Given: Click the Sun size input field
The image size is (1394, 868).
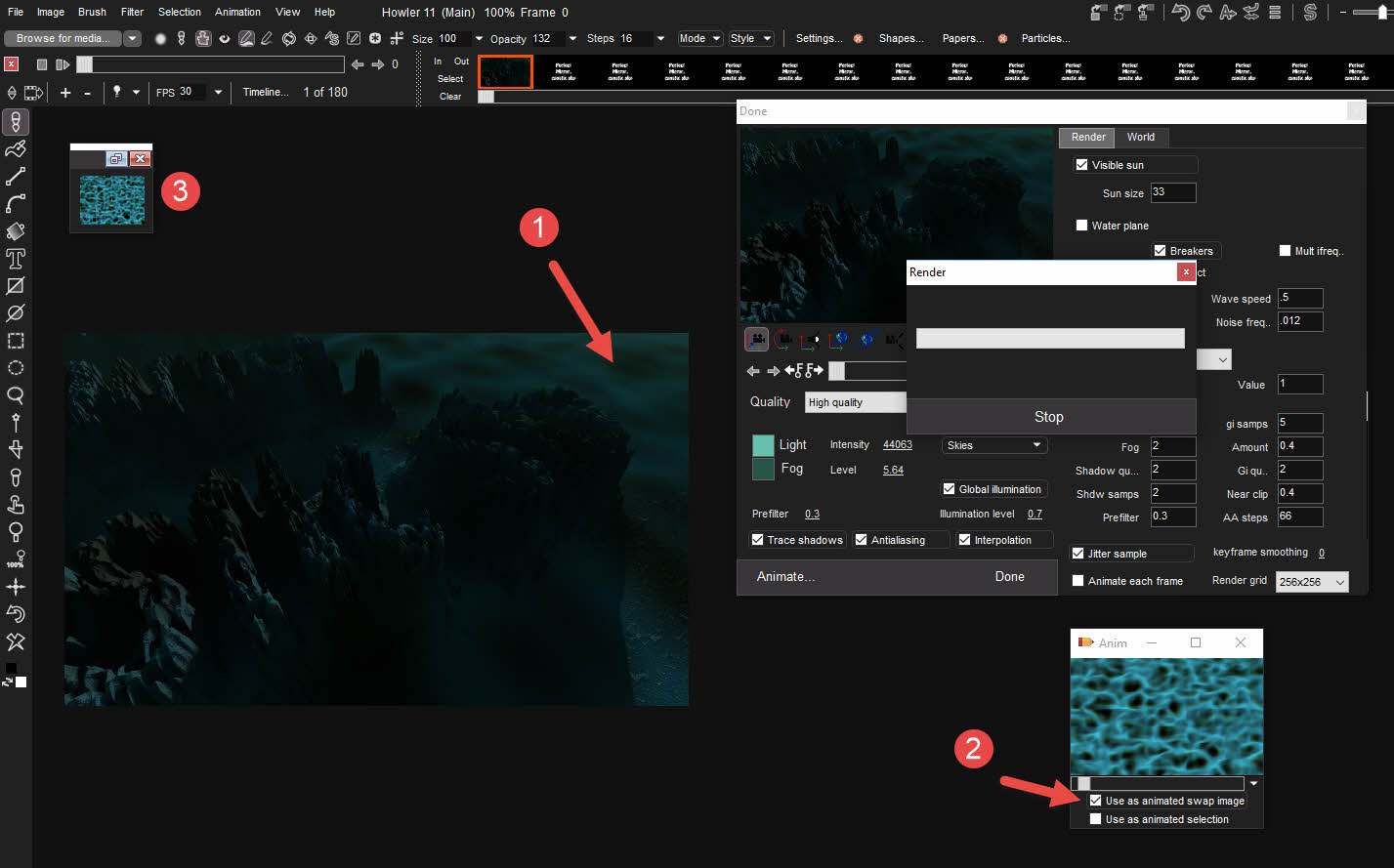Looking at the screenshot, I should (x=1172, y=192).
